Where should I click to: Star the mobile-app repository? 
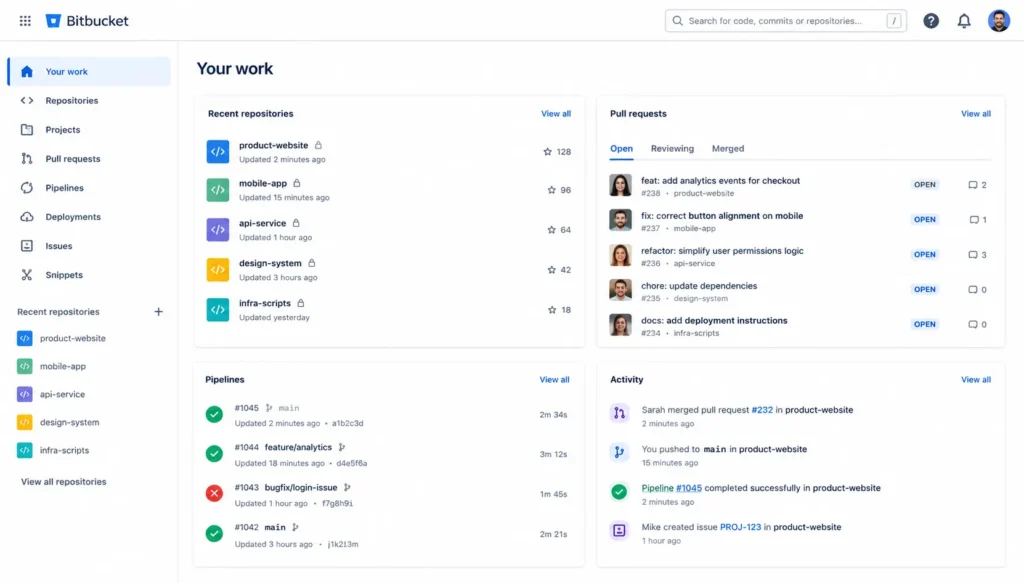click(x=551, y=190)
